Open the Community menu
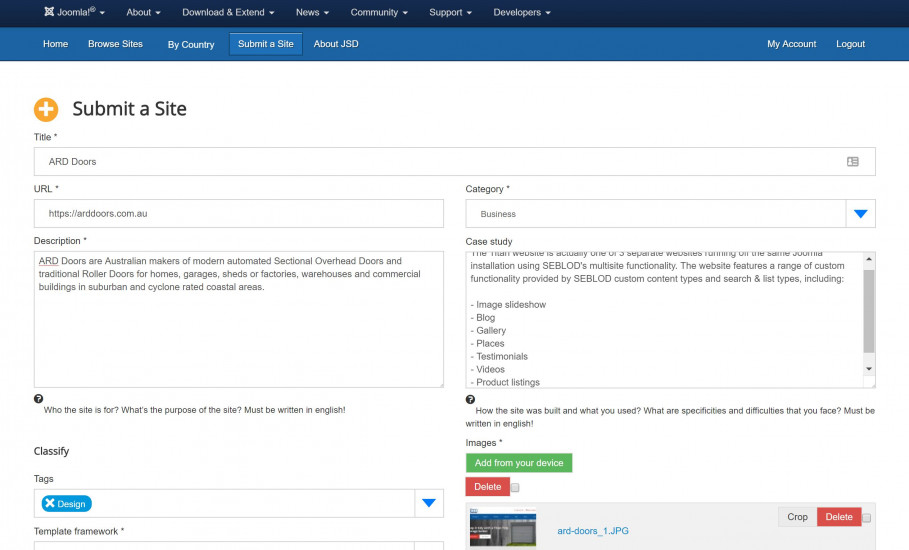The width and height of the screenshot is (909, 550). tap(379, 12)
